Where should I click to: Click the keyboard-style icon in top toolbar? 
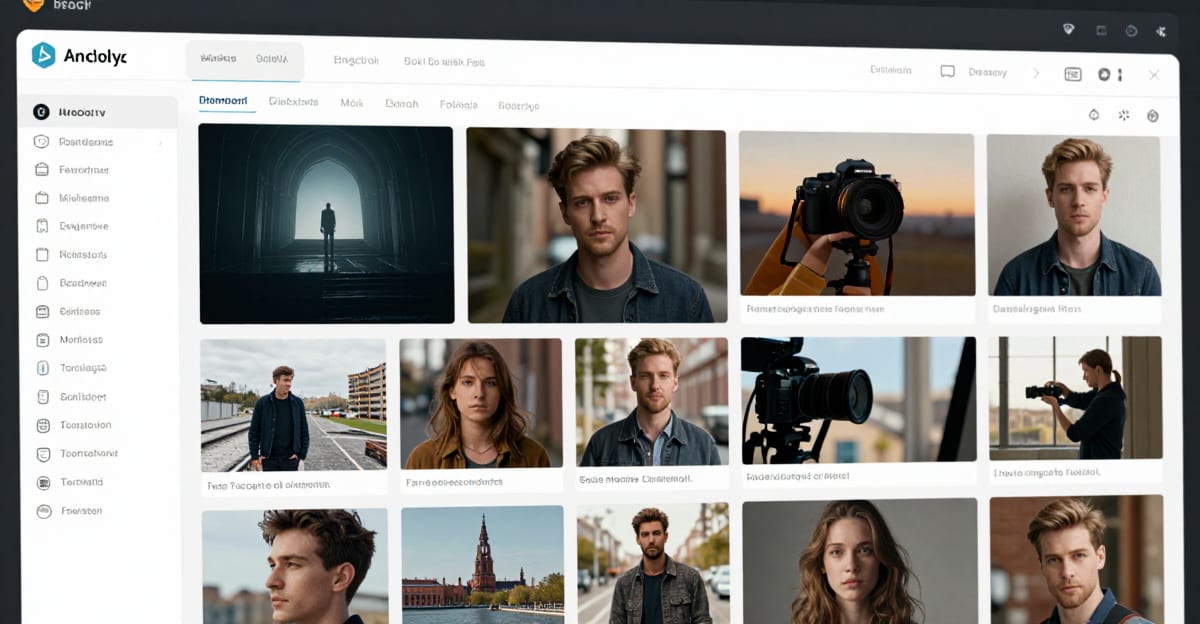pyautogui.click(x=1073, y=74)
